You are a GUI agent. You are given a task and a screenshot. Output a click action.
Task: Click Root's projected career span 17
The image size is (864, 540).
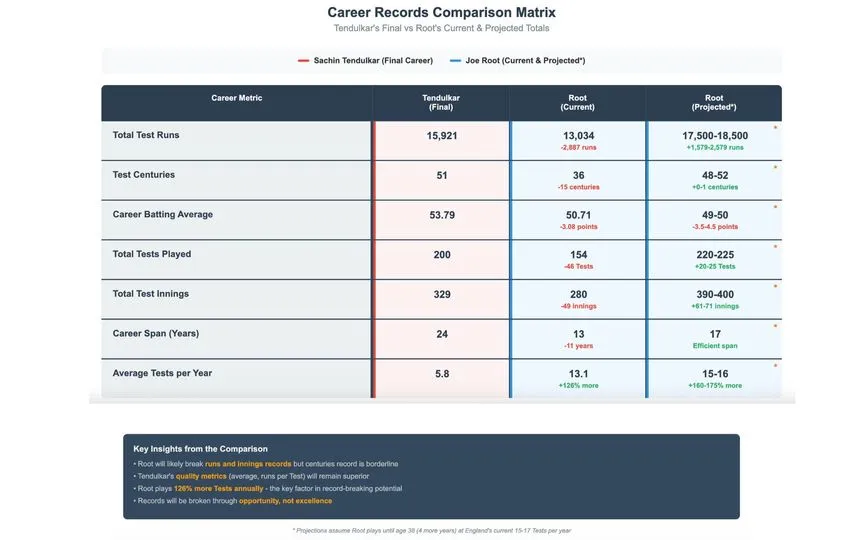(715, 334)
